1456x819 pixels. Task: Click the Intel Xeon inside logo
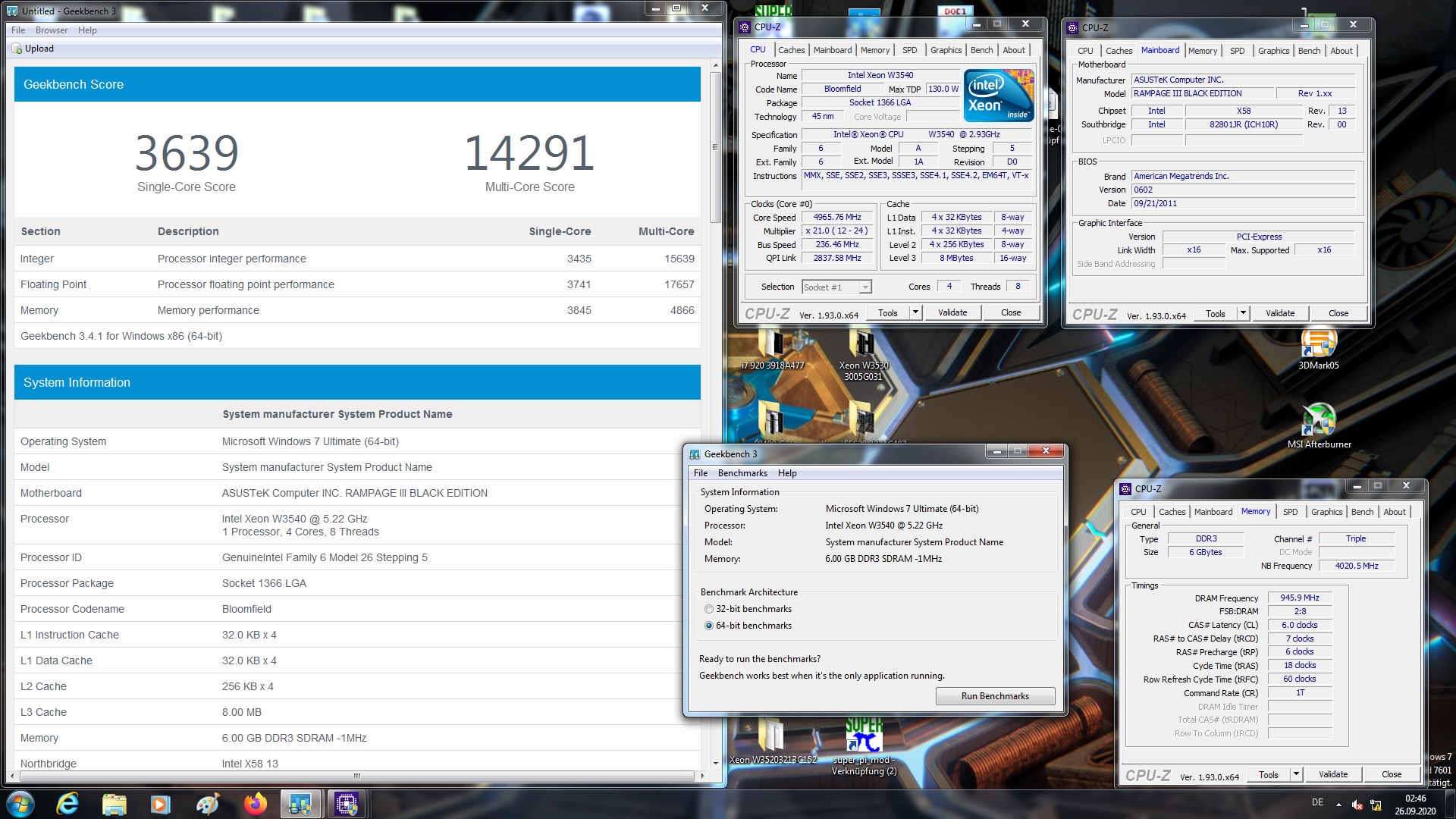point(999,96)
